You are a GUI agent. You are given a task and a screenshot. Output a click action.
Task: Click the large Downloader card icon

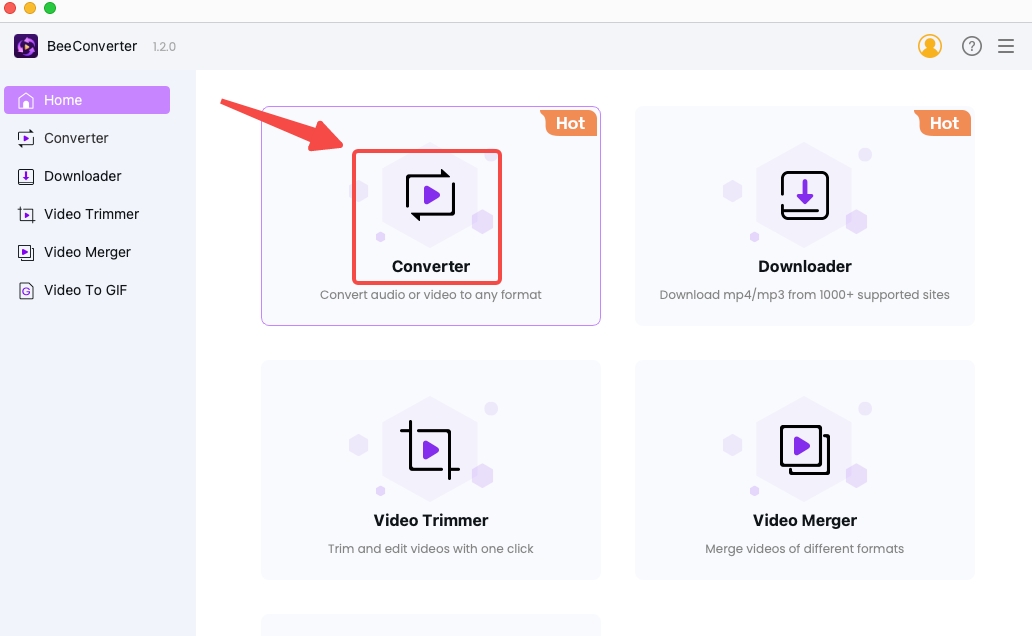click(804, 195)
